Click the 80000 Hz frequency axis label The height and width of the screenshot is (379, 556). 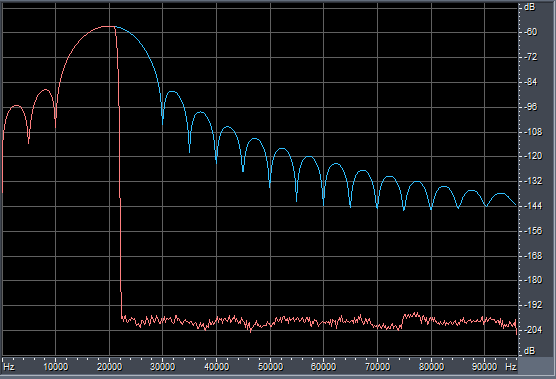[x=431, y=367]
